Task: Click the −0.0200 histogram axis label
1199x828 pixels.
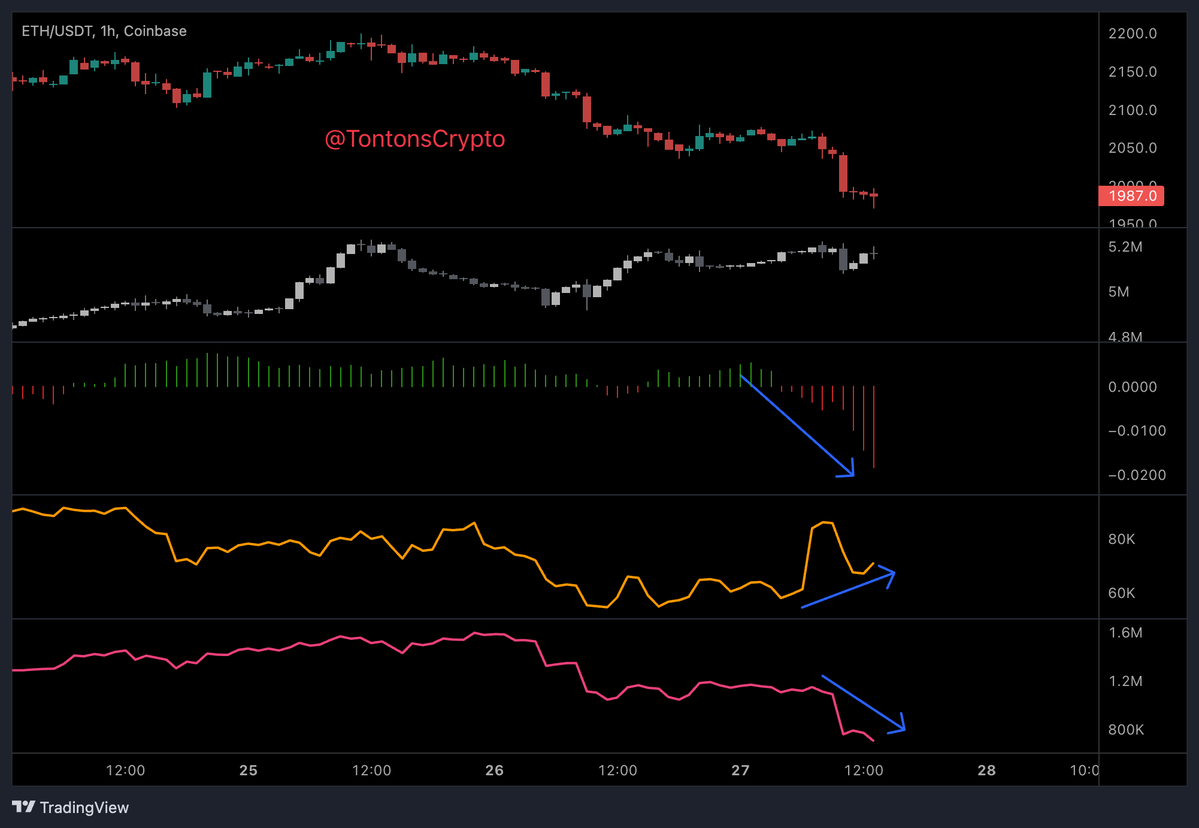Action: (1136, 475)
